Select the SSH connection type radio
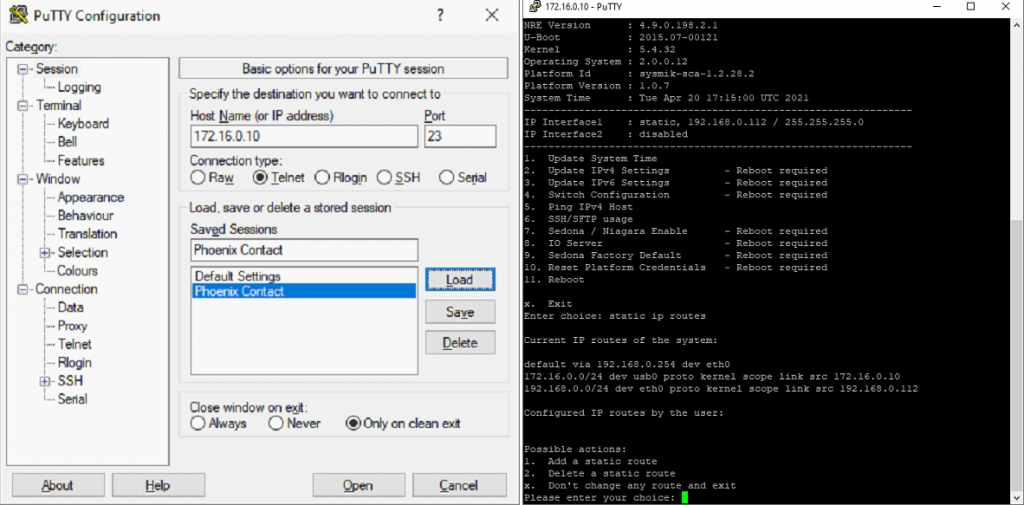 pyautogui.click(x=385, y=178)
